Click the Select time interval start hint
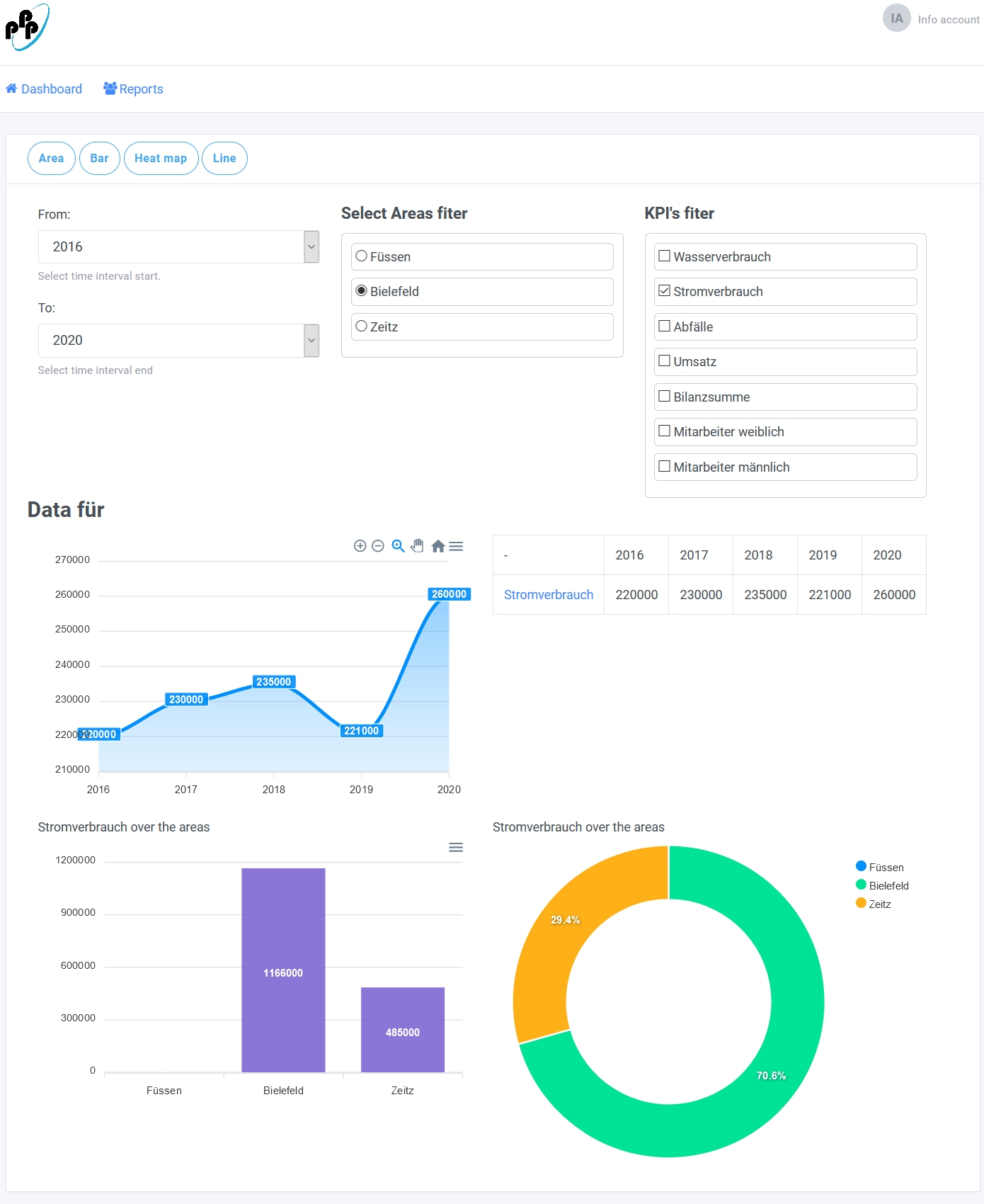984x1204 pixels. (x=99, y=276)
